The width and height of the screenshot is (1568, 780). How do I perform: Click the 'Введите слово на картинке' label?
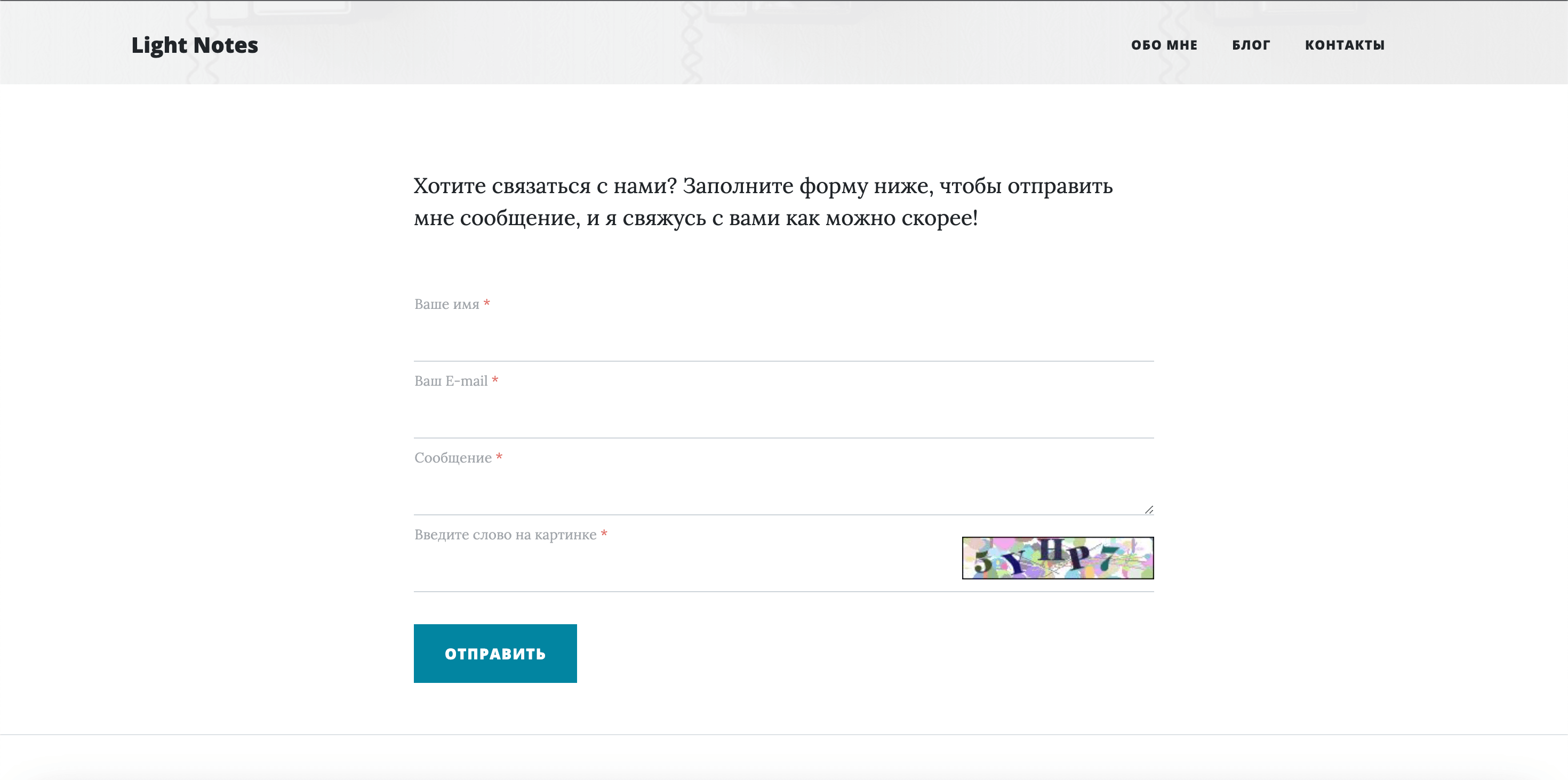tap(505, 535)
